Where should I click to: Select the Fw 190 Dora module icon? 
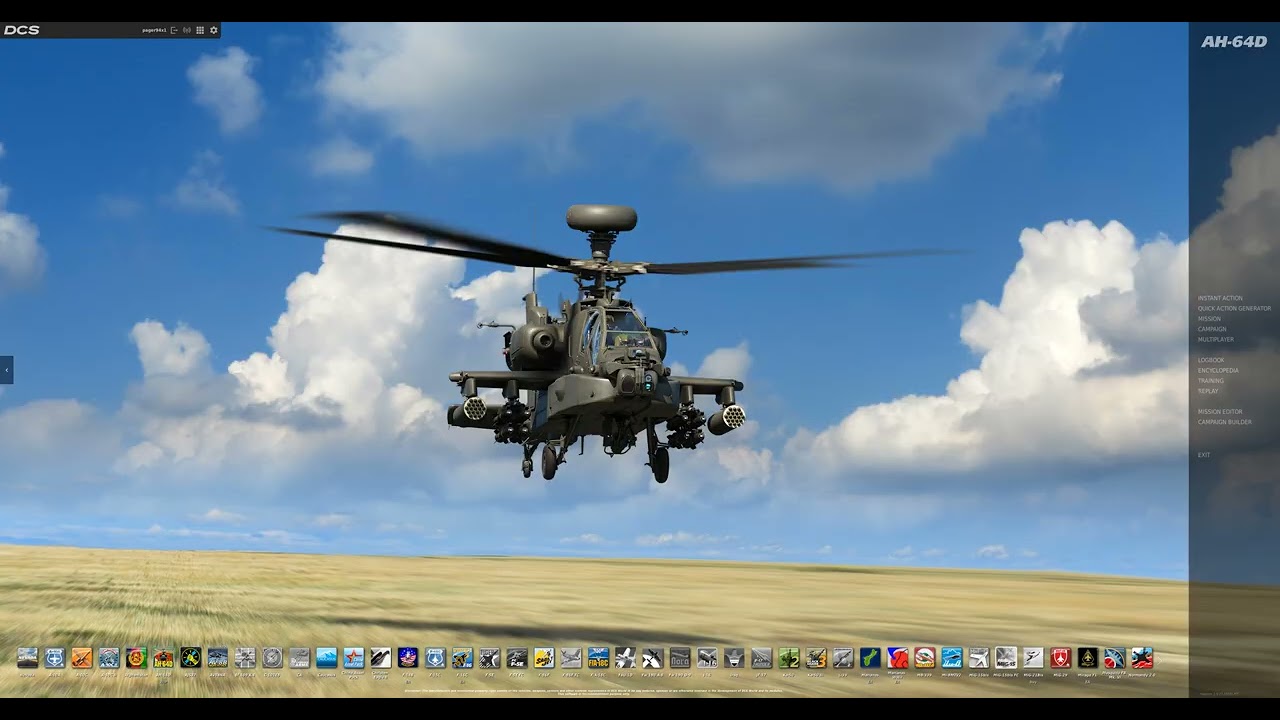point(679,657)
